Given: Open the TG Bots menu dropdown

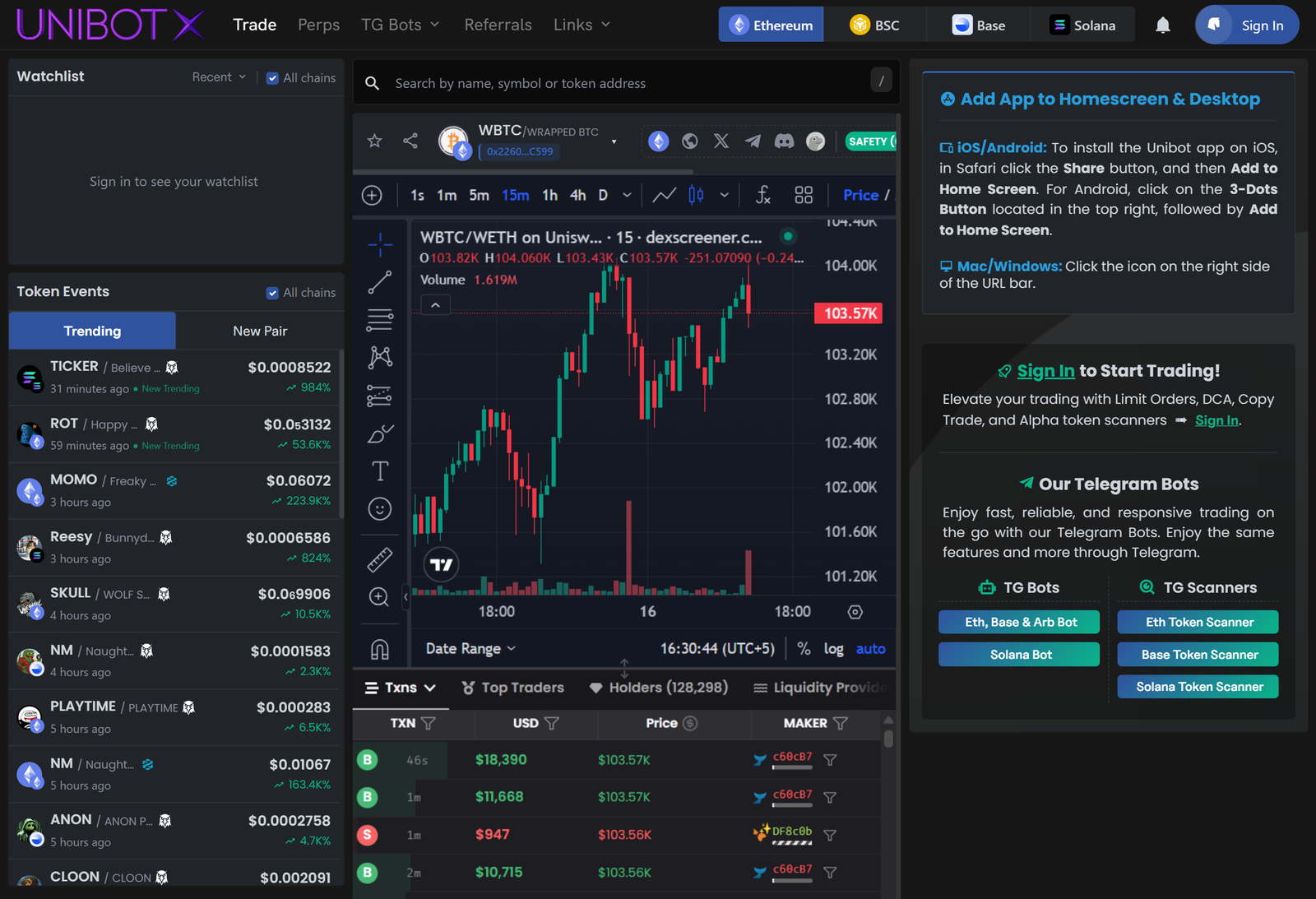Looking at the screenshot, I should (401, 25).
